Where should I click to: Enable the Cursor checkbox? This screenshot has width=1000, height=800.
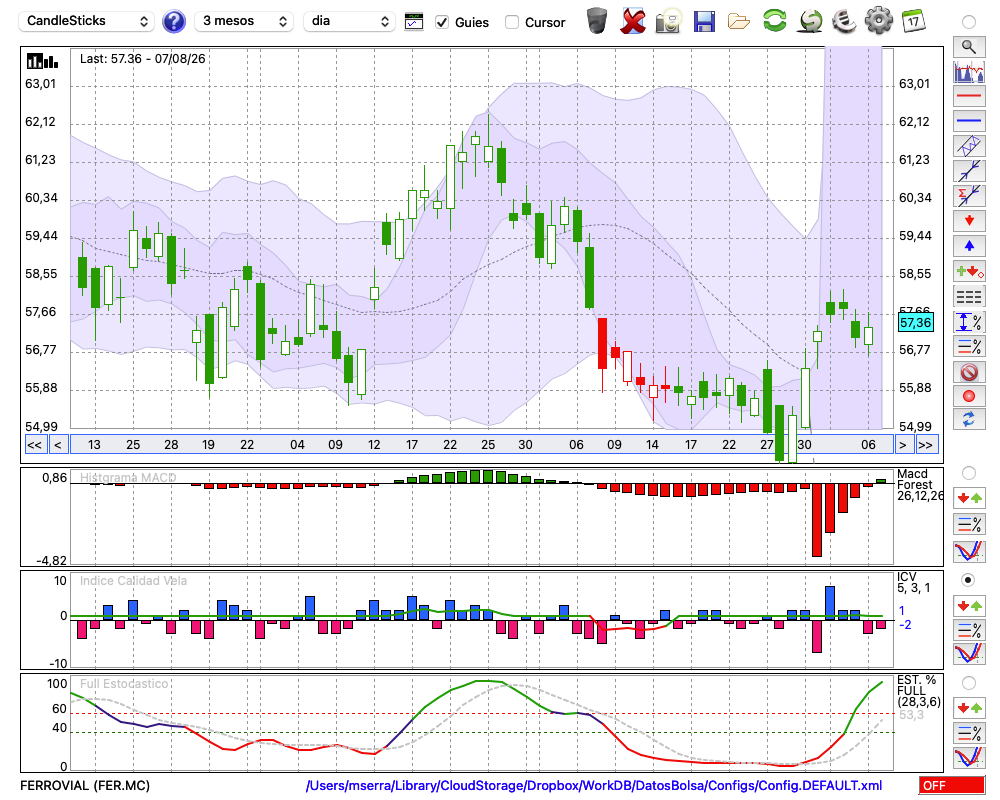click(x=511, y=22)
